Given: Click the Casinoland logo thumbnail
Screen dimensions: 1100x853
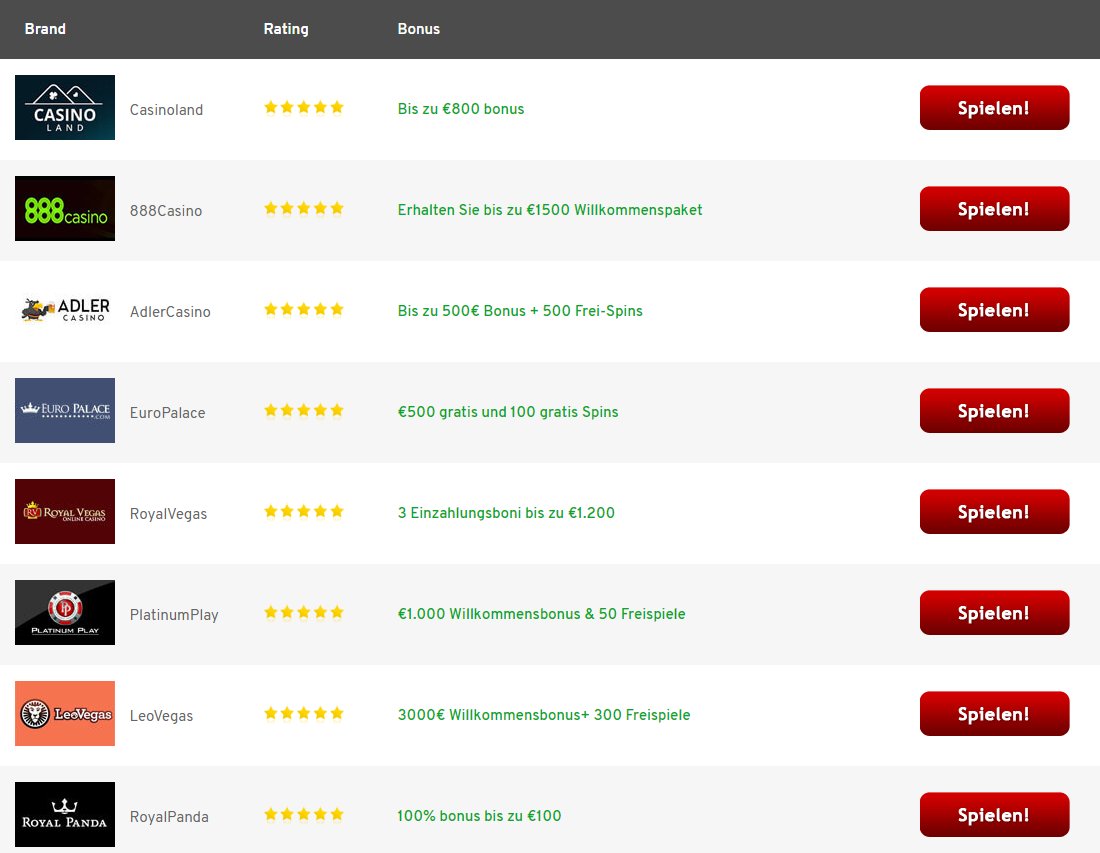Looking at the screenshot, I should point(65,107).
